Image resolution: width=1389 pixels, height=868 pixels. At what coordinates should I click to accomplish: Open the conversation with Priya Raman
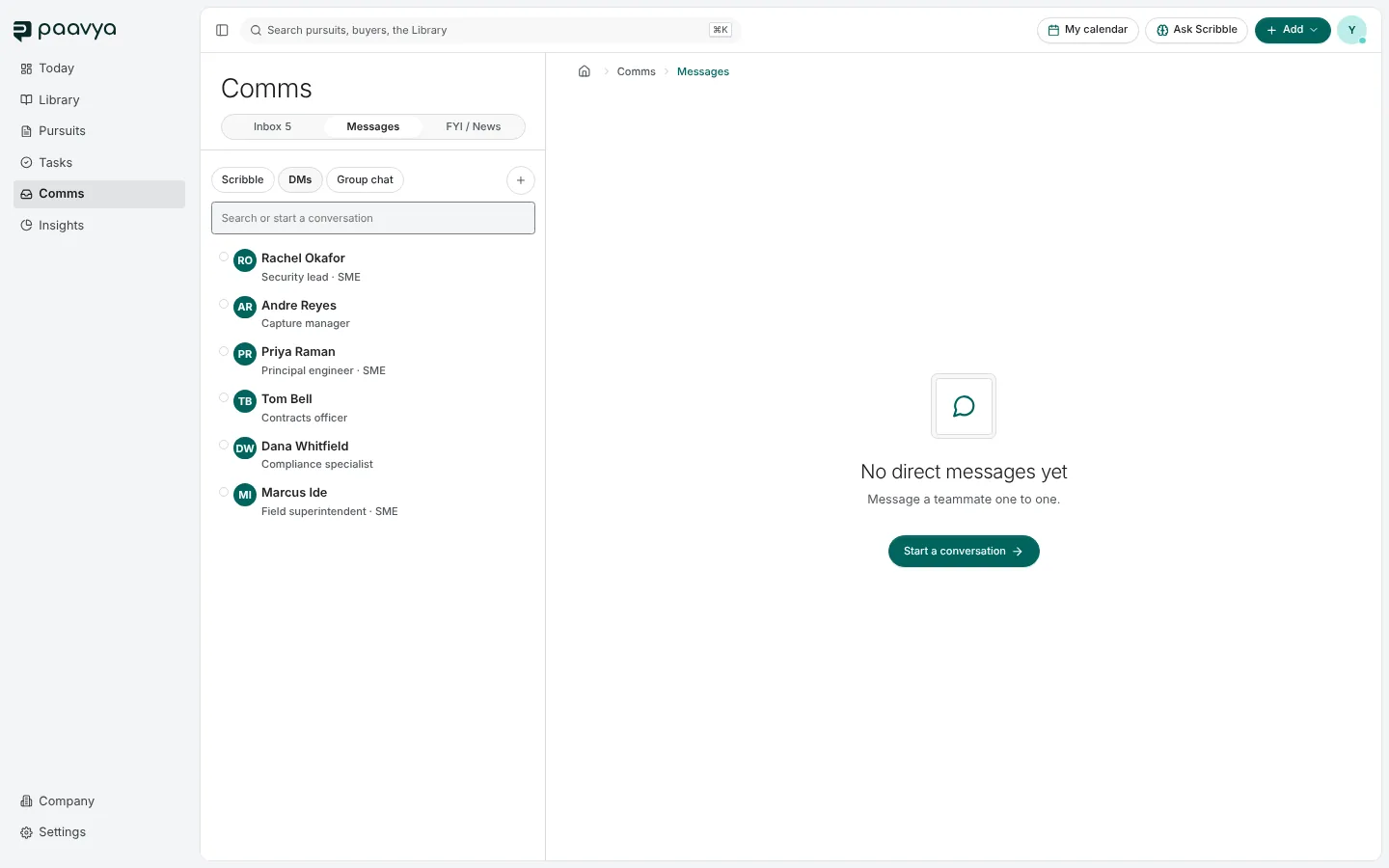click(x=373, y=361)
